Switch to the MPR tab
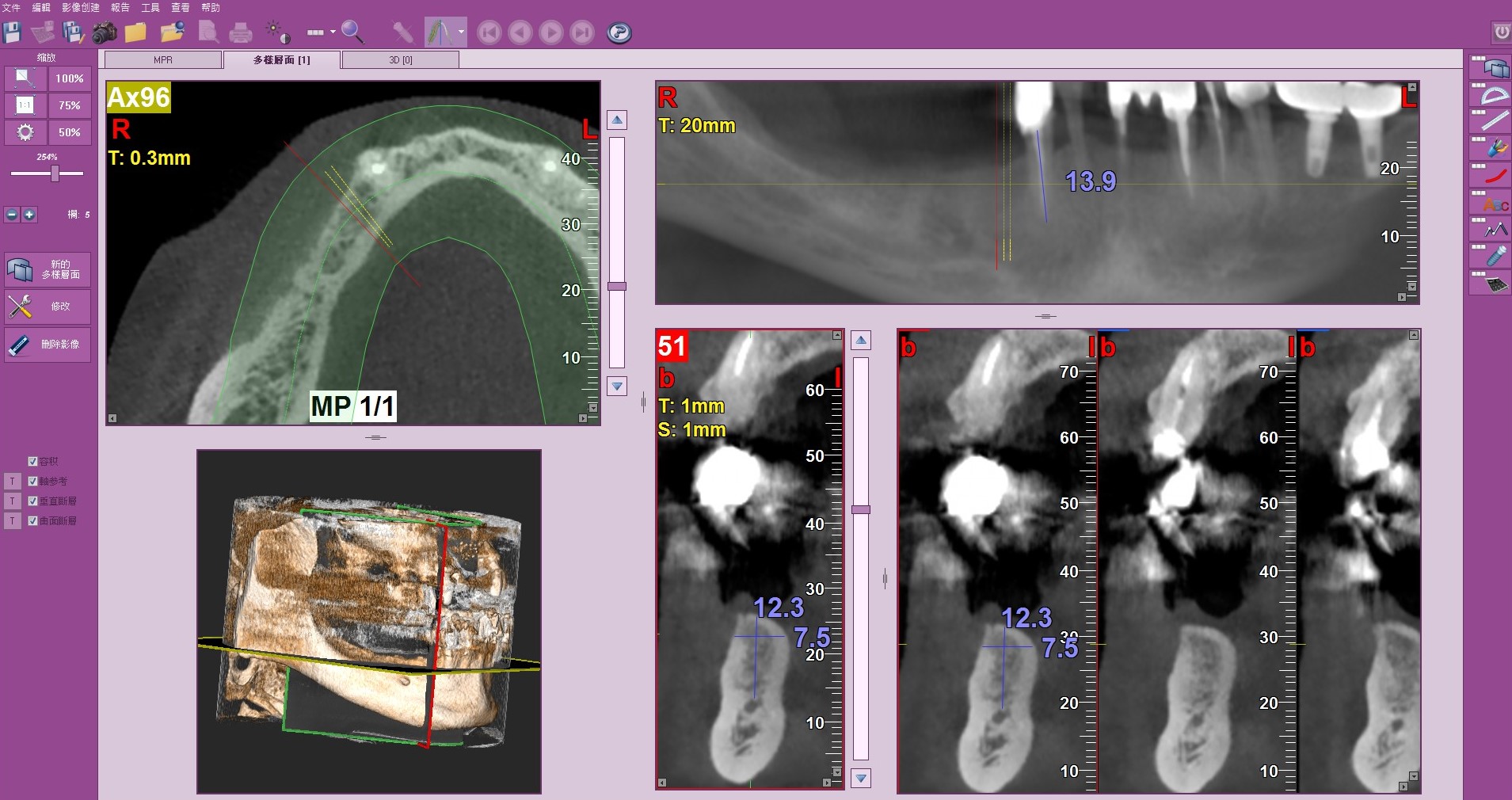 coord(163,60)
